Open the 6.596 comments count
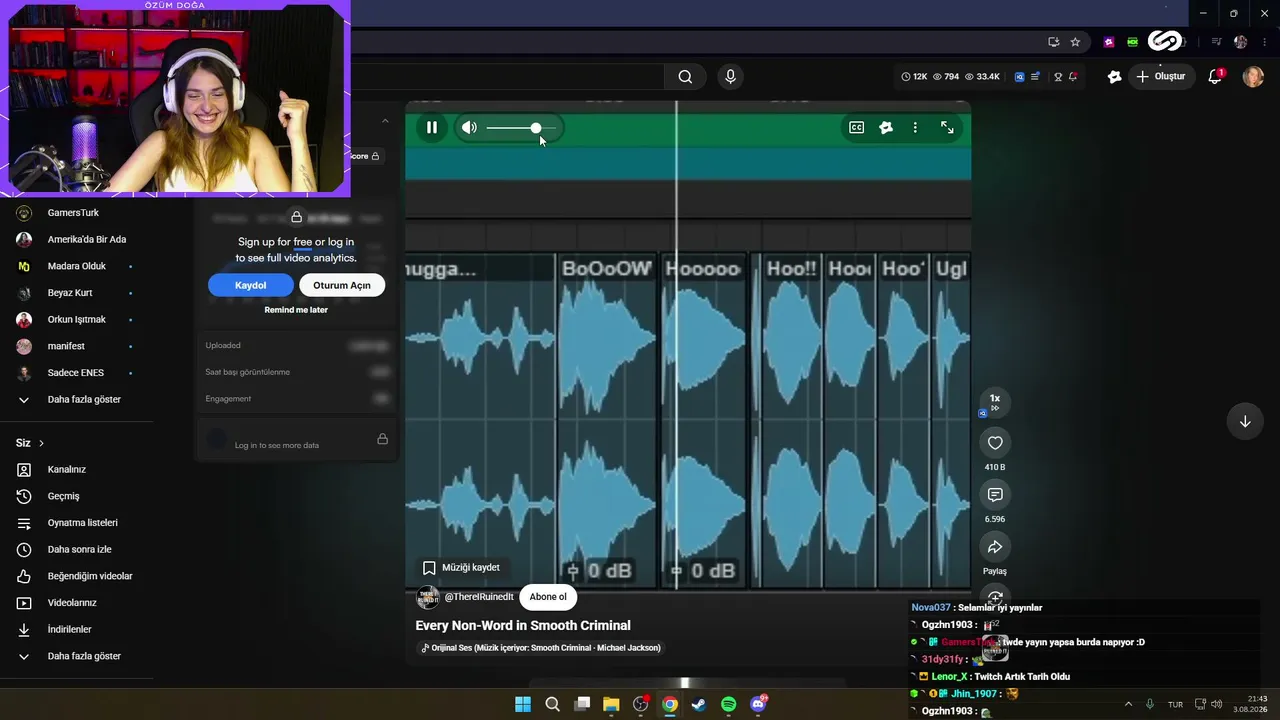Viewport: 1280px width, 720px height. pyautogui.click(x=995, y=520)
